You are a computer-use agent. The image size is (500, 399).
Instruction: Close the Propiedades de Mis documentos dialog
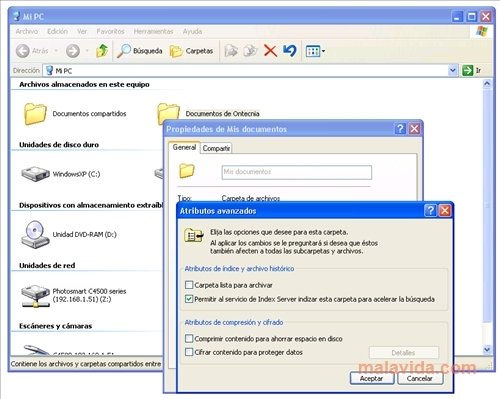(414, 129)
